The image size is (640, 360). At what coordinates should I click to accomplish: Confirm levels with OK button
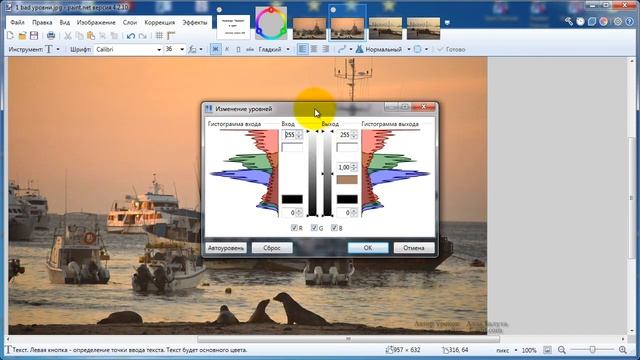[368, 248]
